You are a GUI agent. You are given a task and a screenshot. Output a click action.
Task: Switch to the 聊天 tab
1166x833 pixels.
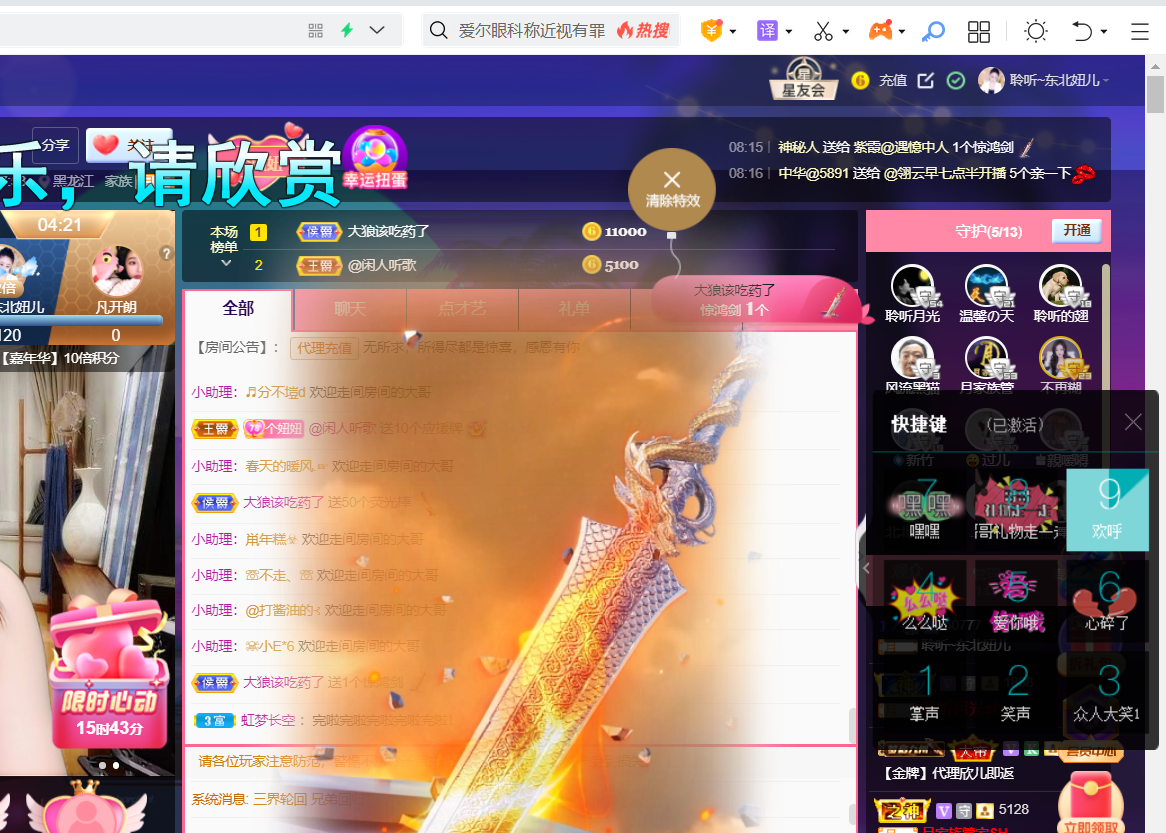pyautogui.click(x=350, y=309)
